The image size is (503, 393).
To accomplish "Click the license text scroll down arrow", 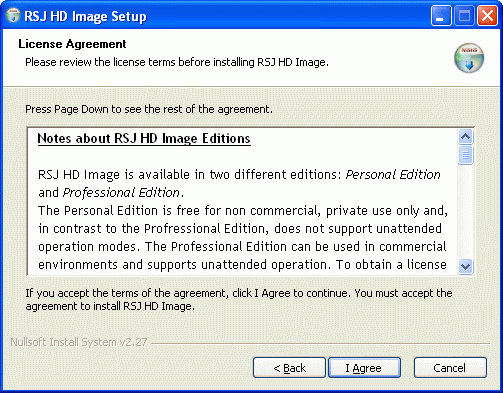I will click(x=465, y=266).
